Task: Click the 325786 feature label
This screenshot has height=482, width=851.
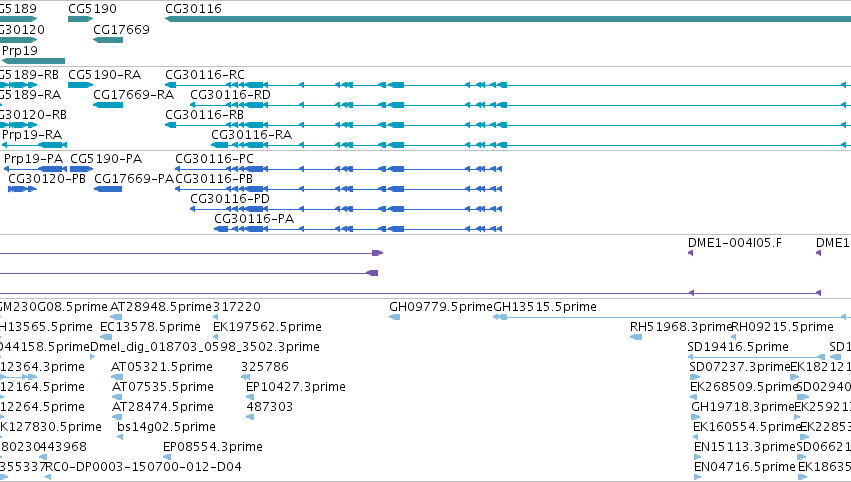Action: coord(265,367)
